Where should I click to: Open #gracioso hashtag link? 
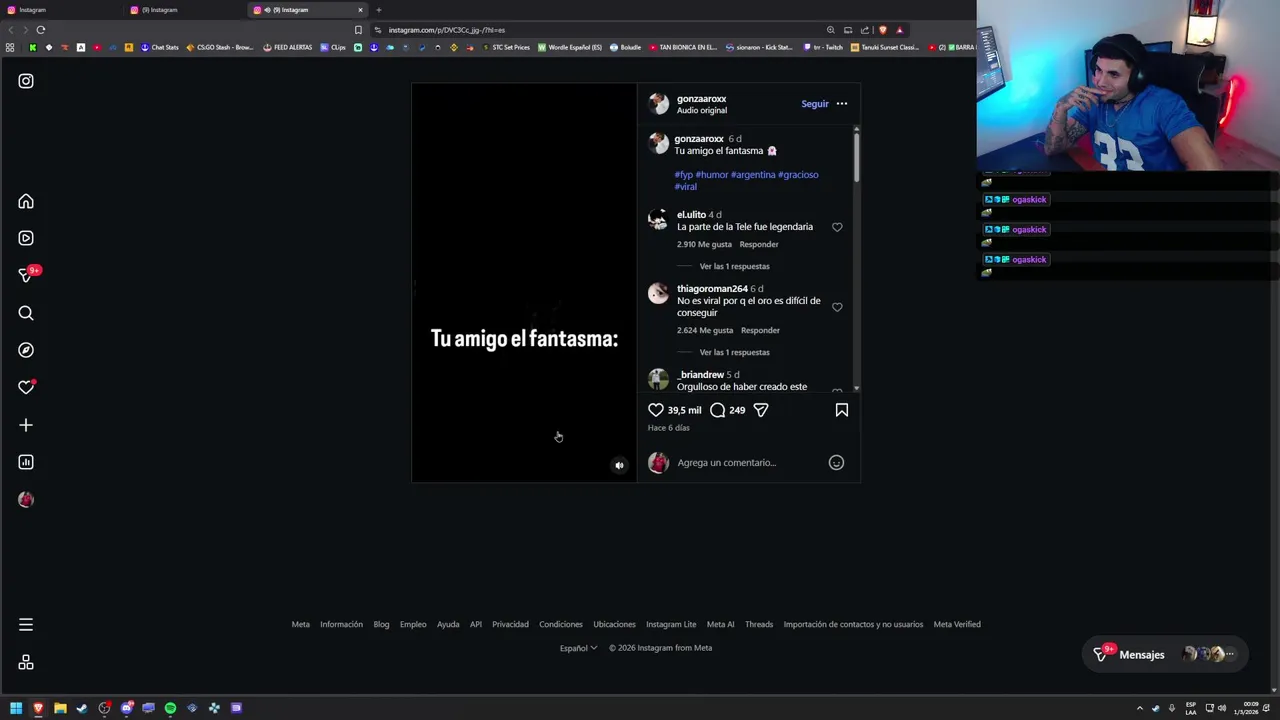(x=798, y=175)
